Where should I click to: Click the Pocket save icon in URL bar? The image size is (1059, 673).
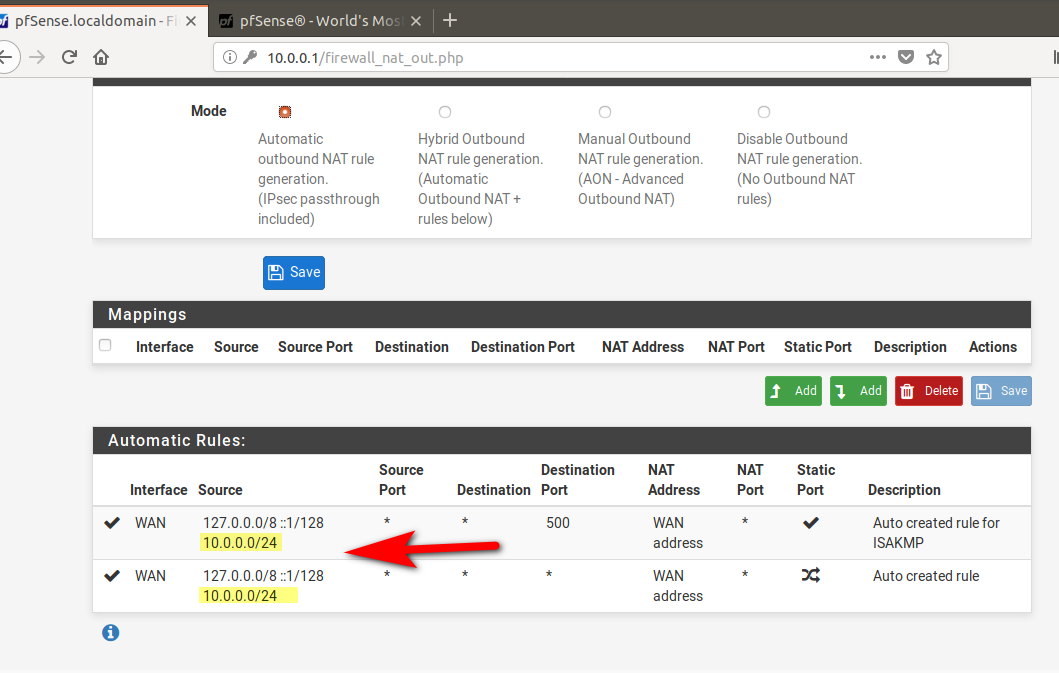coord(906,57)
